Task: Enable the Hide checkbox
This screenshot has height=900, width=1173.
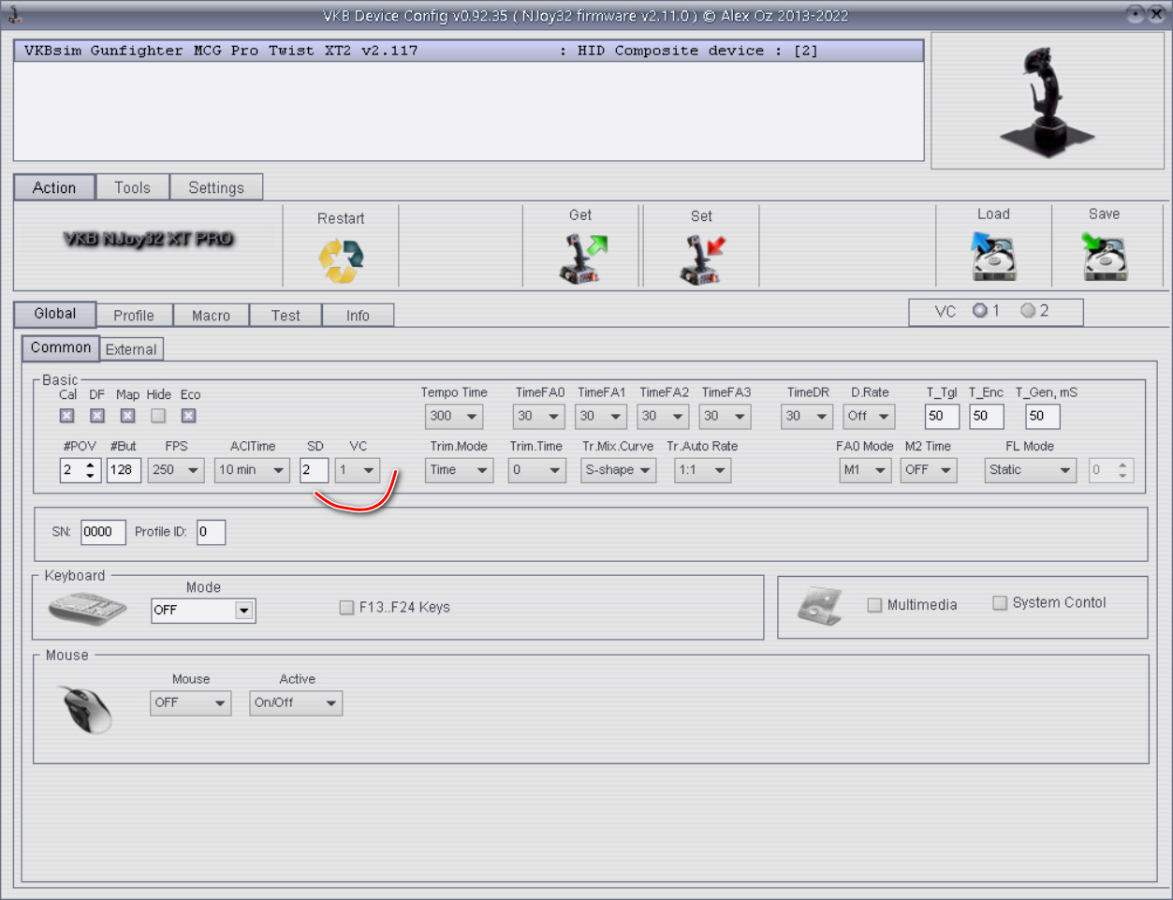Action: click(x=158, y=415)
